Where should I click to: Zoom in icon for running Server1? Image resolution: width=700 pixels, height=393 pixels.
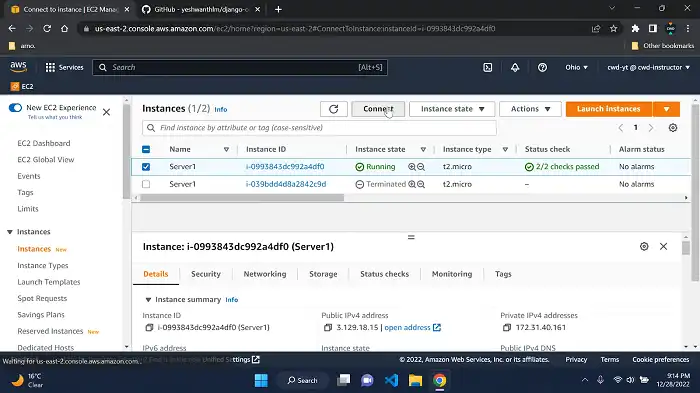(x=412, y=167)
